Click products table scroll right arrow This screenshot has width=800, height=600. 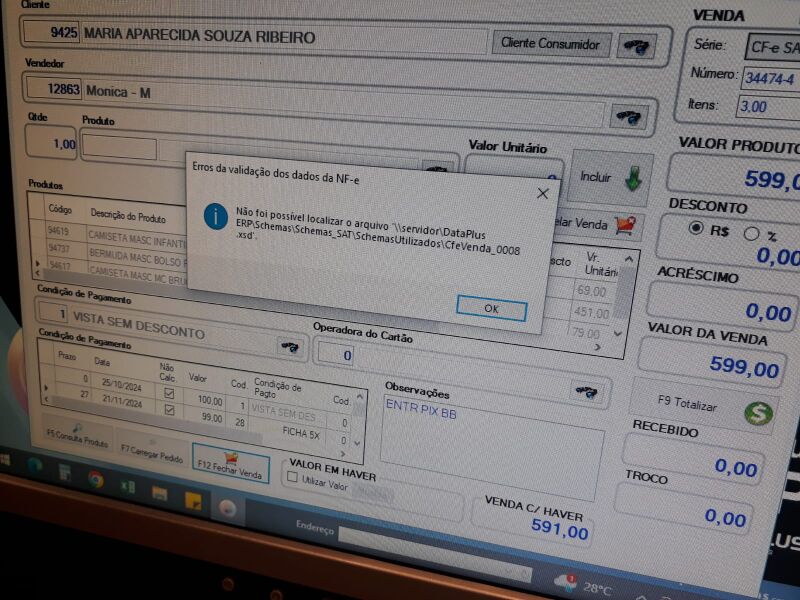pyautogui.click(x=597, y=347)
